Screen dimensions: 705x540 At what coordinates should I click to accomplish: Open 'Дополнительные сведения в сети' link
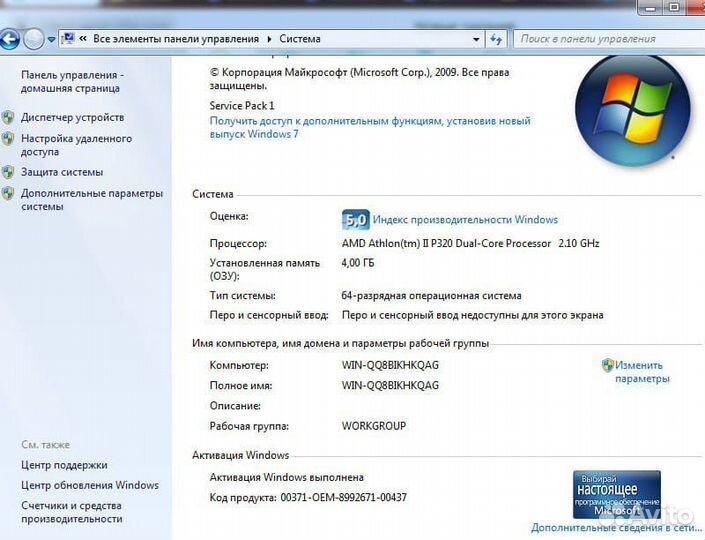click(618, 527)
